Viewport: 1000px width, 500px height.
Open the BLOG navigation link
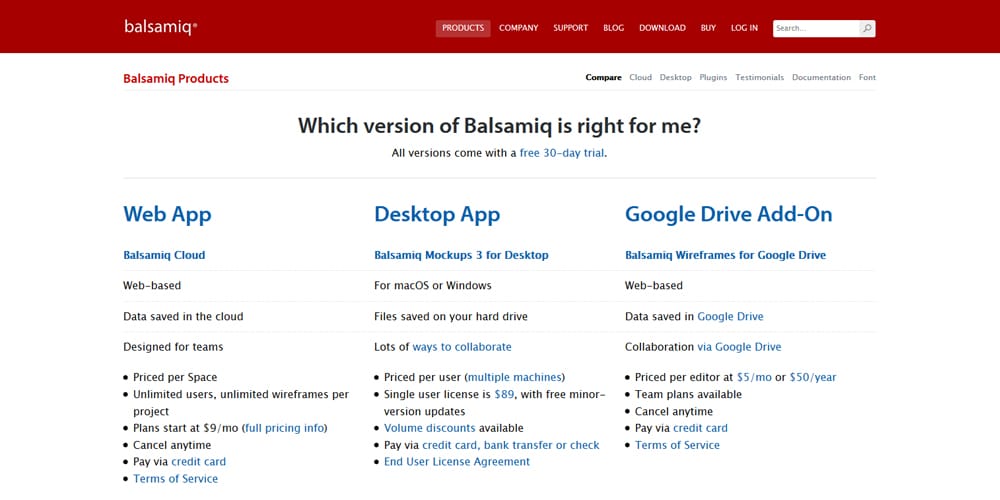614,28
